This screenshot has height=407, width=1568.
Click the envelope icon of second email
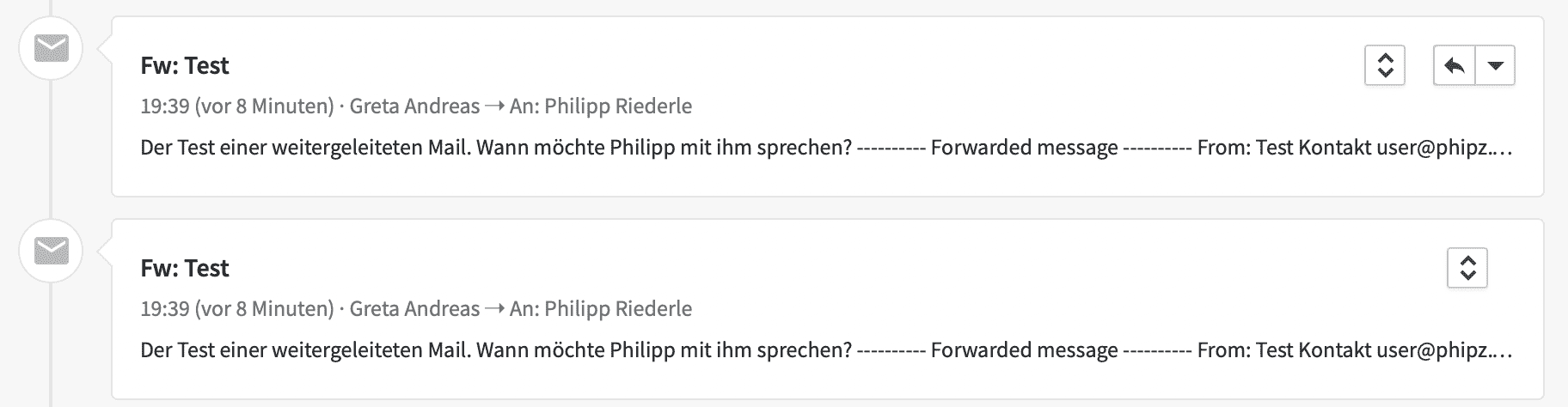coord(51,252)
